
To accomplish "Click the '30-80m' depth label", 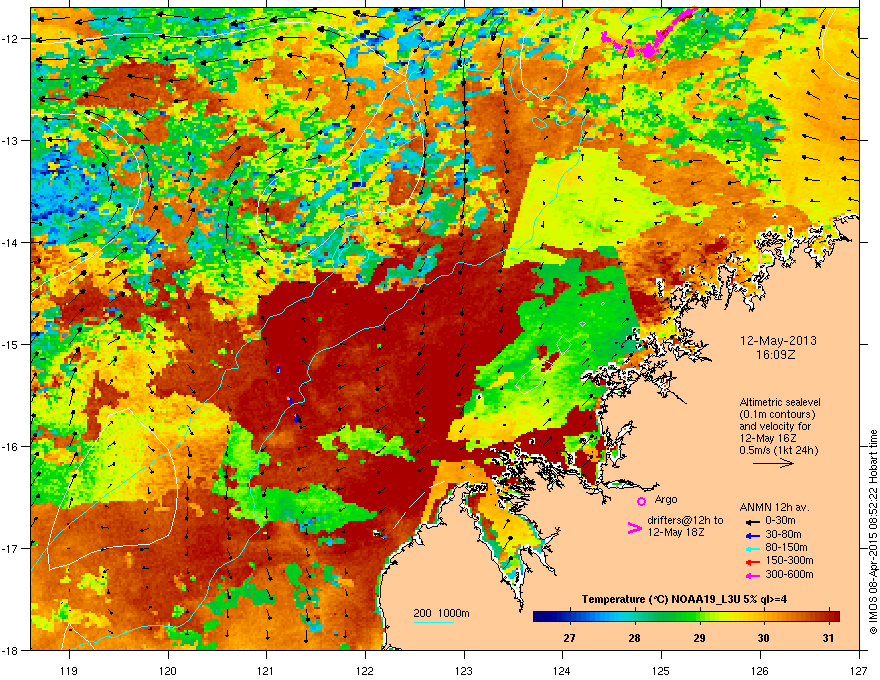I will point(783,534).
